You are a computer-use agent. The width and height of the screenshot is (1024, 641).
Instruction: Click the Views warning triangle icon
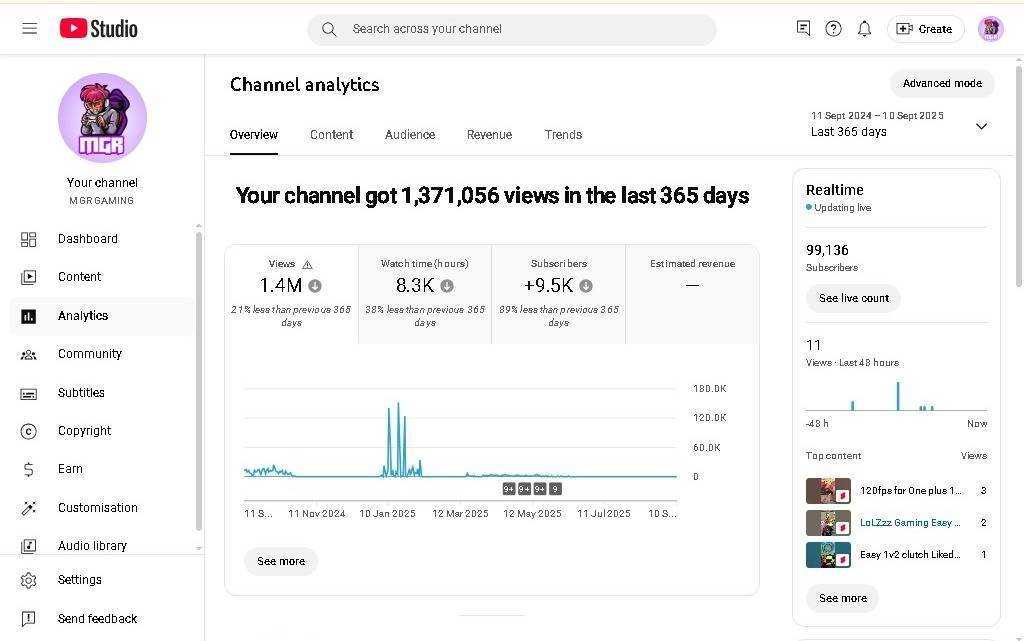[x=307, y=264]
